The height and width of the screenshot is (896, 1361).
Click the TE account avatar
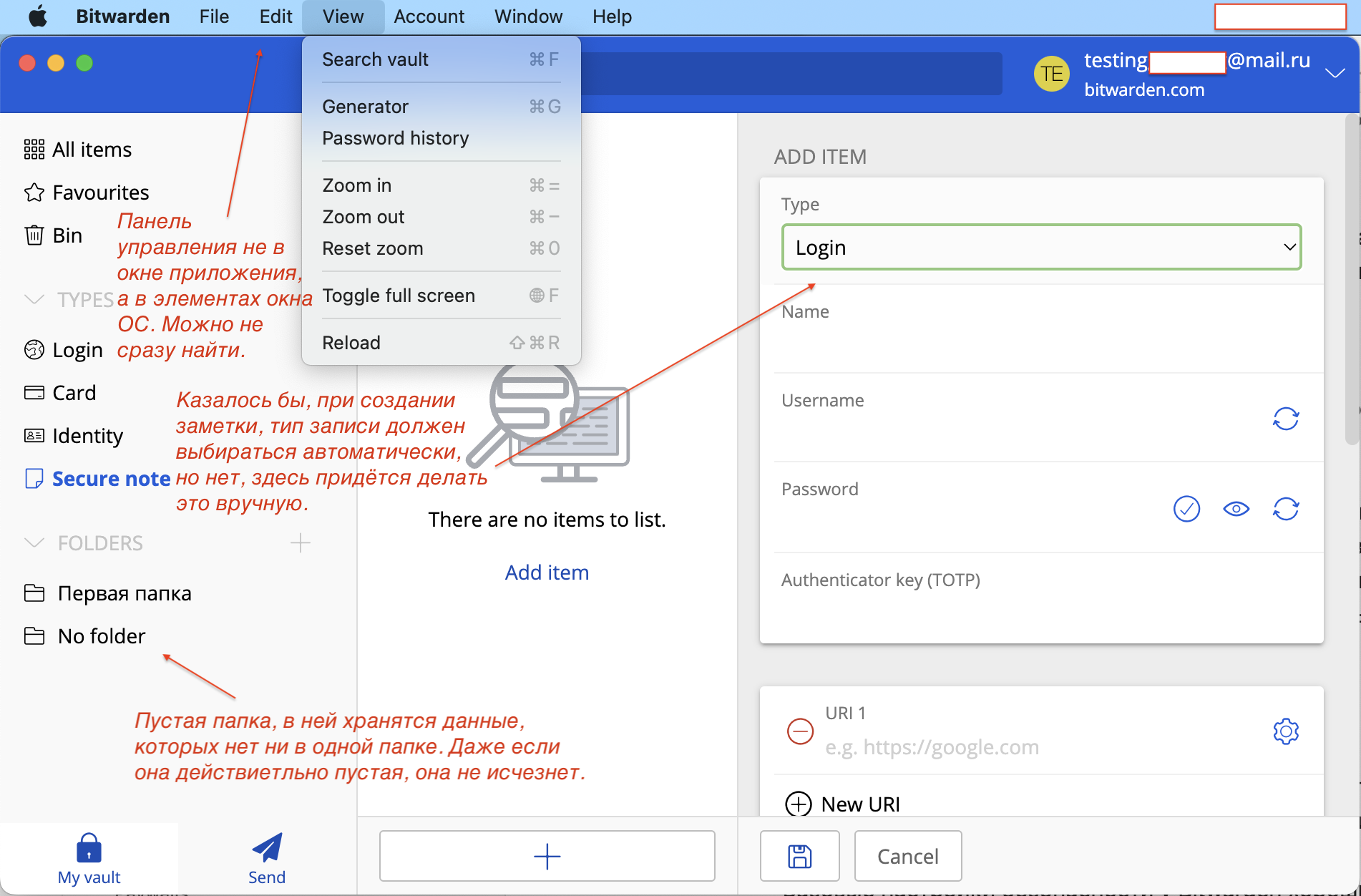click(x=1051, y=74)
